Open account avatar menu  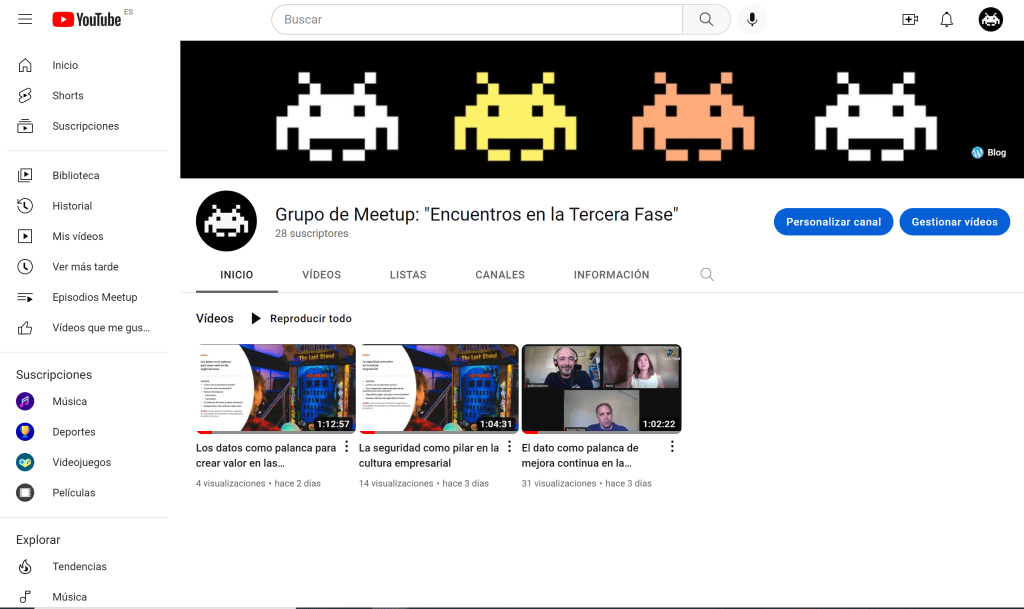(x=990, y=19)
